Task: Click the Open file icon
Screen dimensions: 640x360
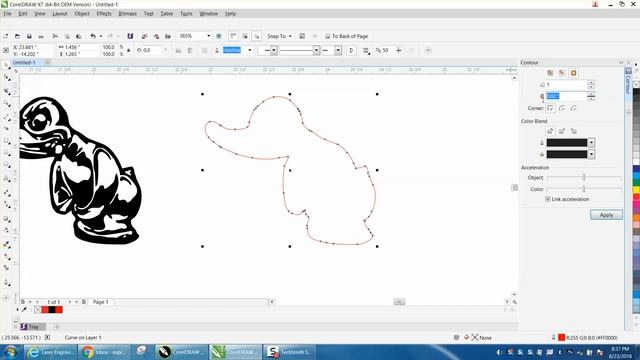Action: 17,36
